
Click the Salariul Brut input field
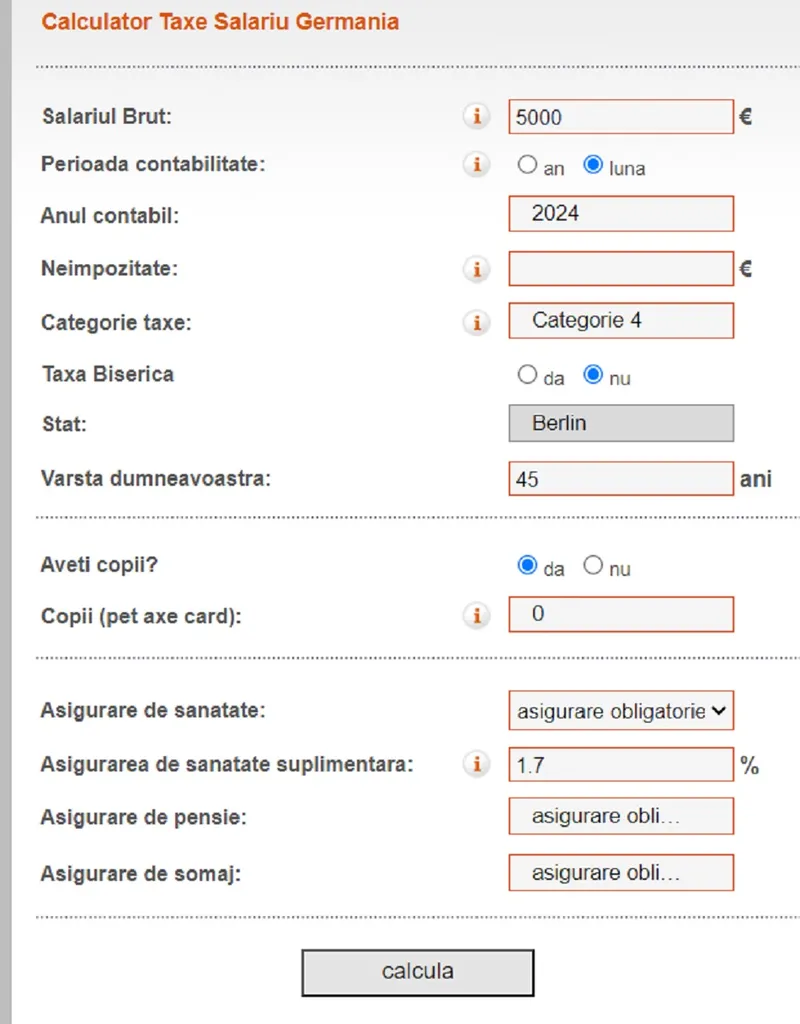(x=621, y=117)
